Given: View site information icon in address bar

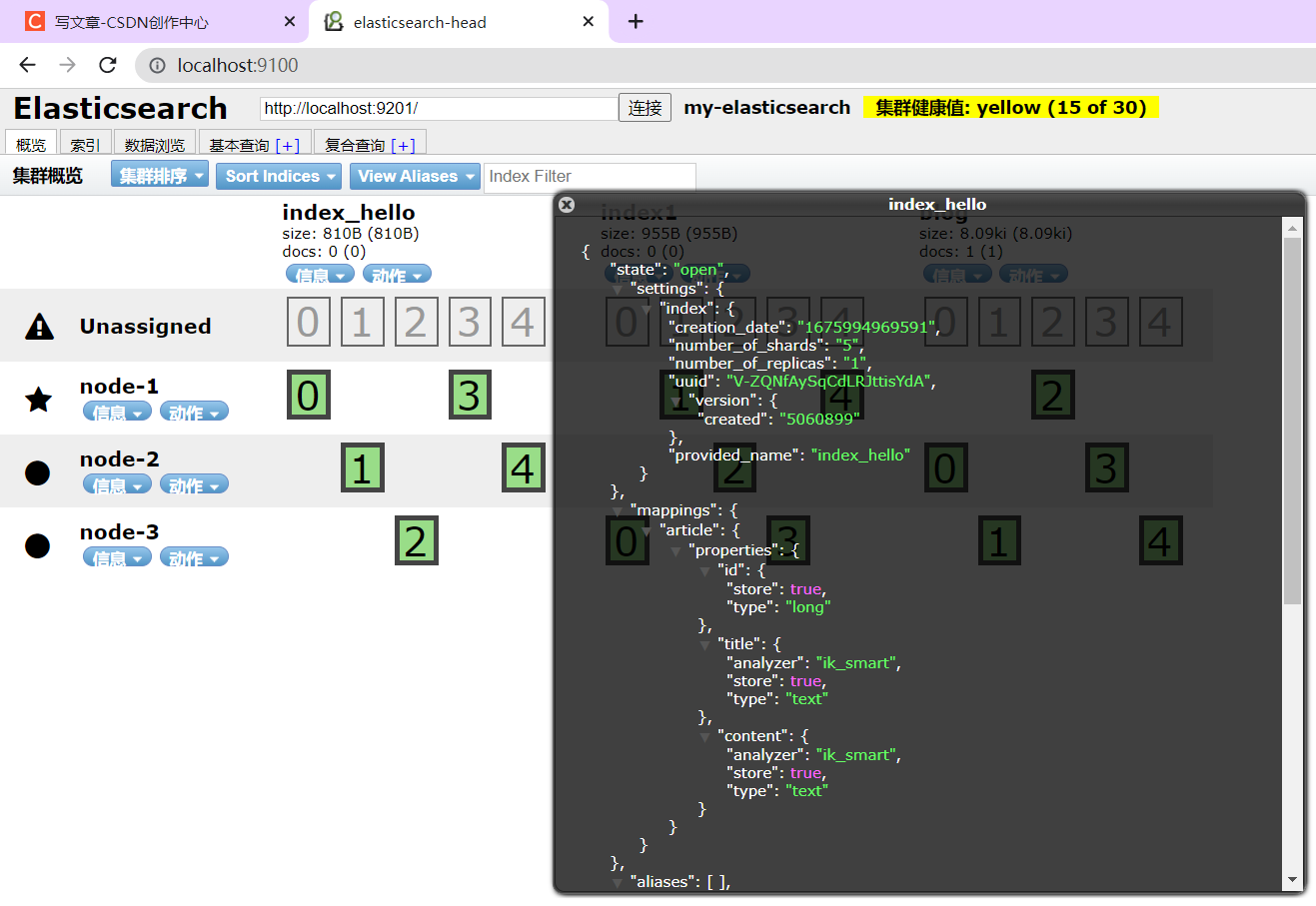Looking at the screenshot, I should 157,65.
